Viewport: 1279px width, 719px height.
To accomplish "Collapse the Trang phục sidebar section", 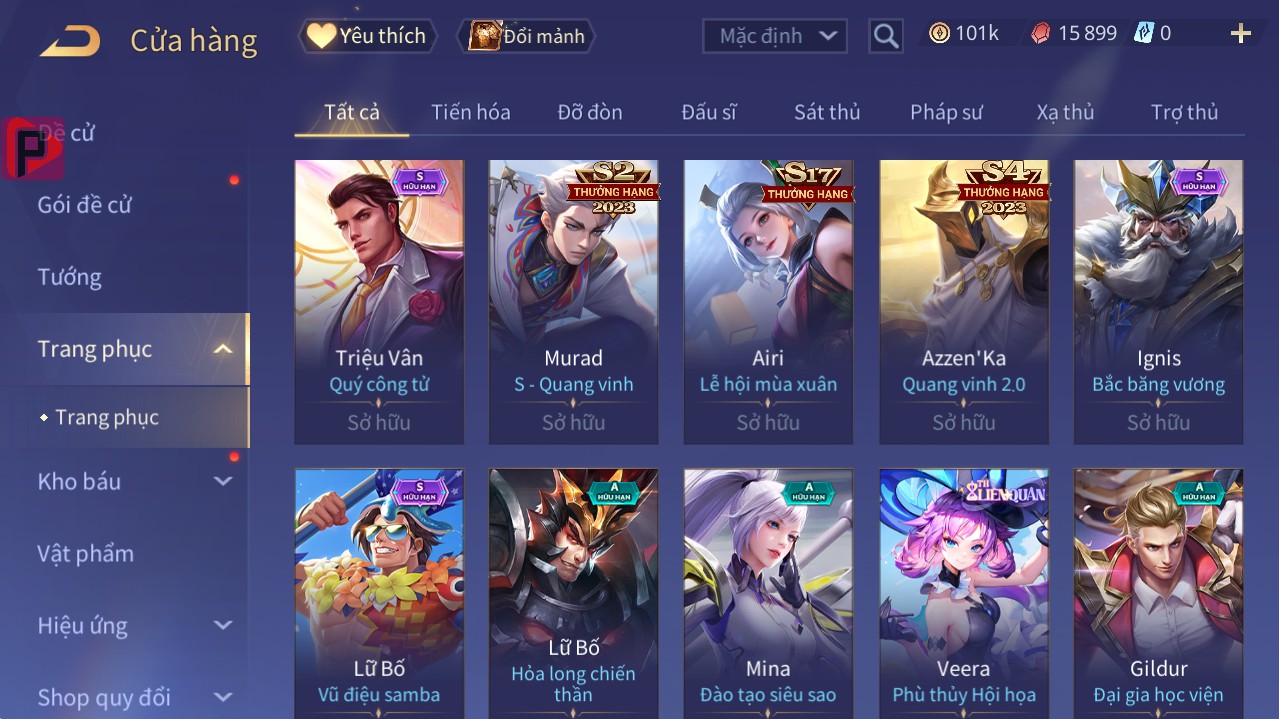I will tap(223, 349).
